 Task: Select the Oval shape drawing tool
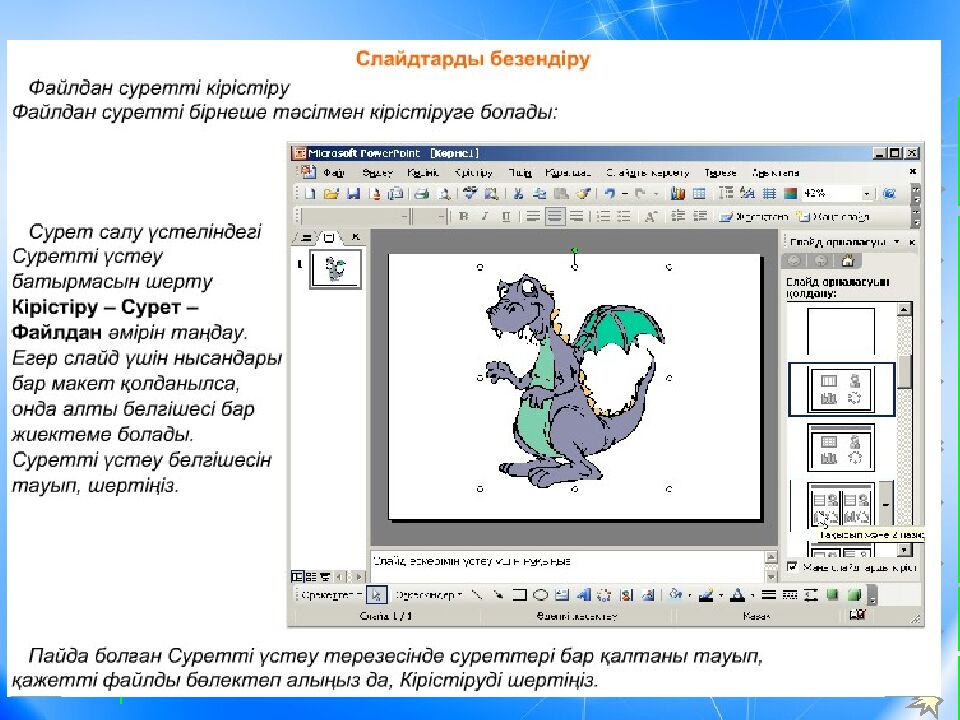(x=540, y=595)
